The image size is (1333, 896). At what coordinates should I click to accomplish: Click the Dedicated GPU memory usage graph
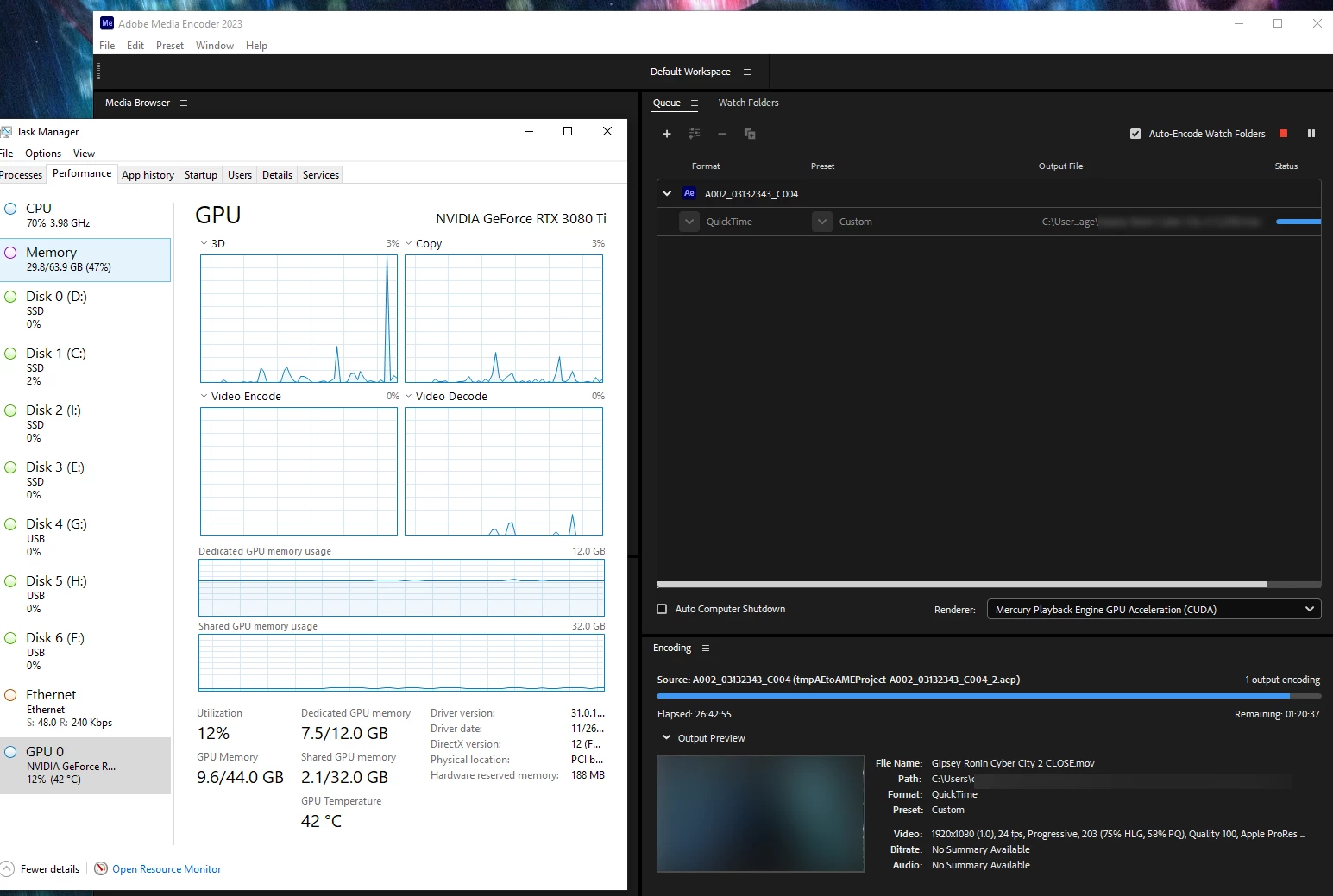pyautogui.click(x=401, y=587)
